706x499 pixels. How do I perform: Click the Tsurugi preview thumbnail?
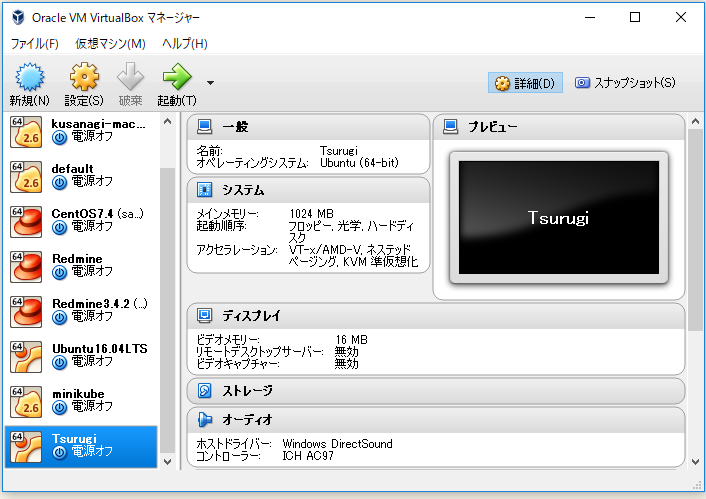[x=559, y=218]
